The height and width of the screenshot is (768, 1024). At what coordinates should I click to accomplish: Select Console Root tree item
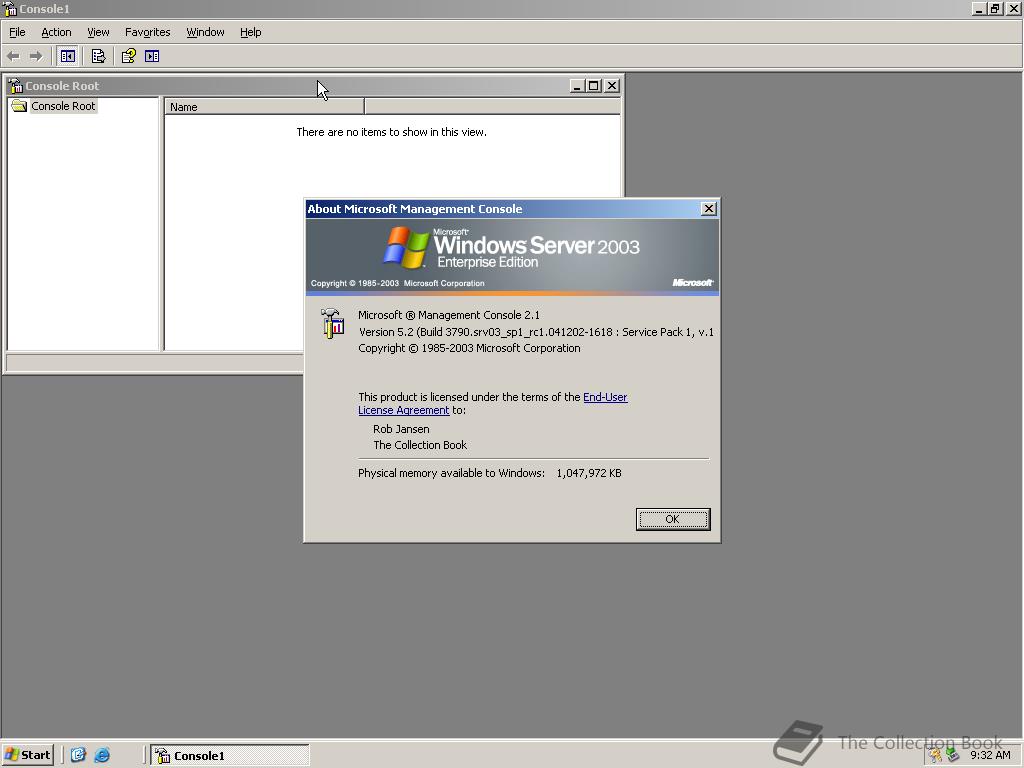point(63,106)
